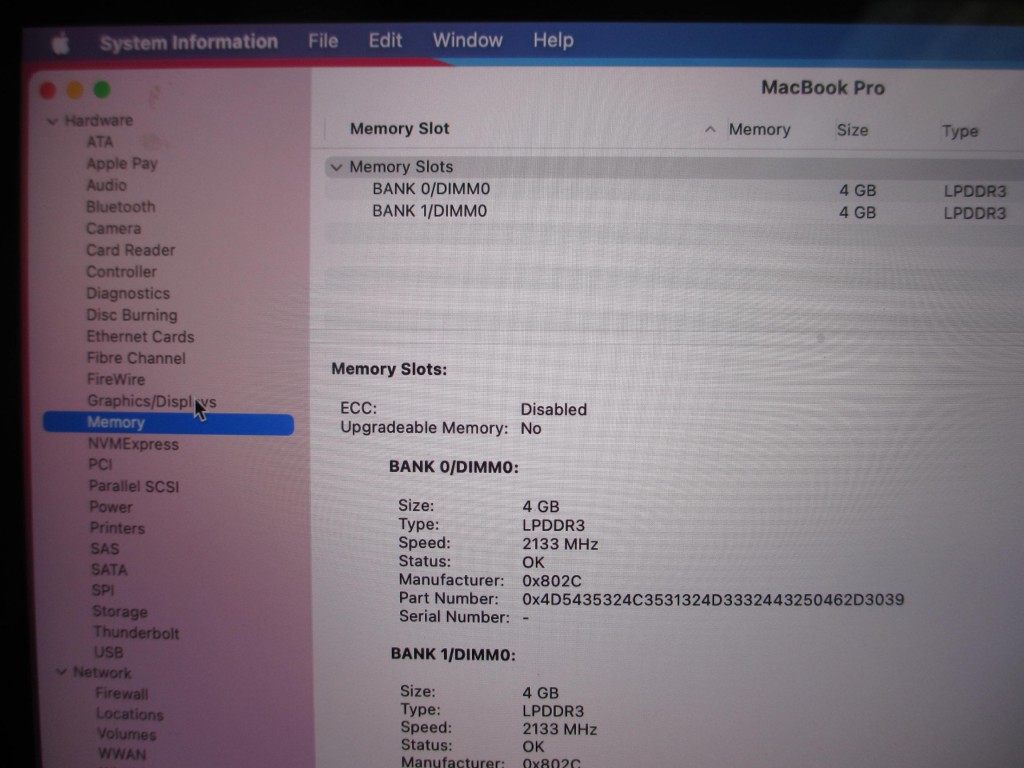Select SAS in the sidebar

pyautogui.click(x=105, y=549)
